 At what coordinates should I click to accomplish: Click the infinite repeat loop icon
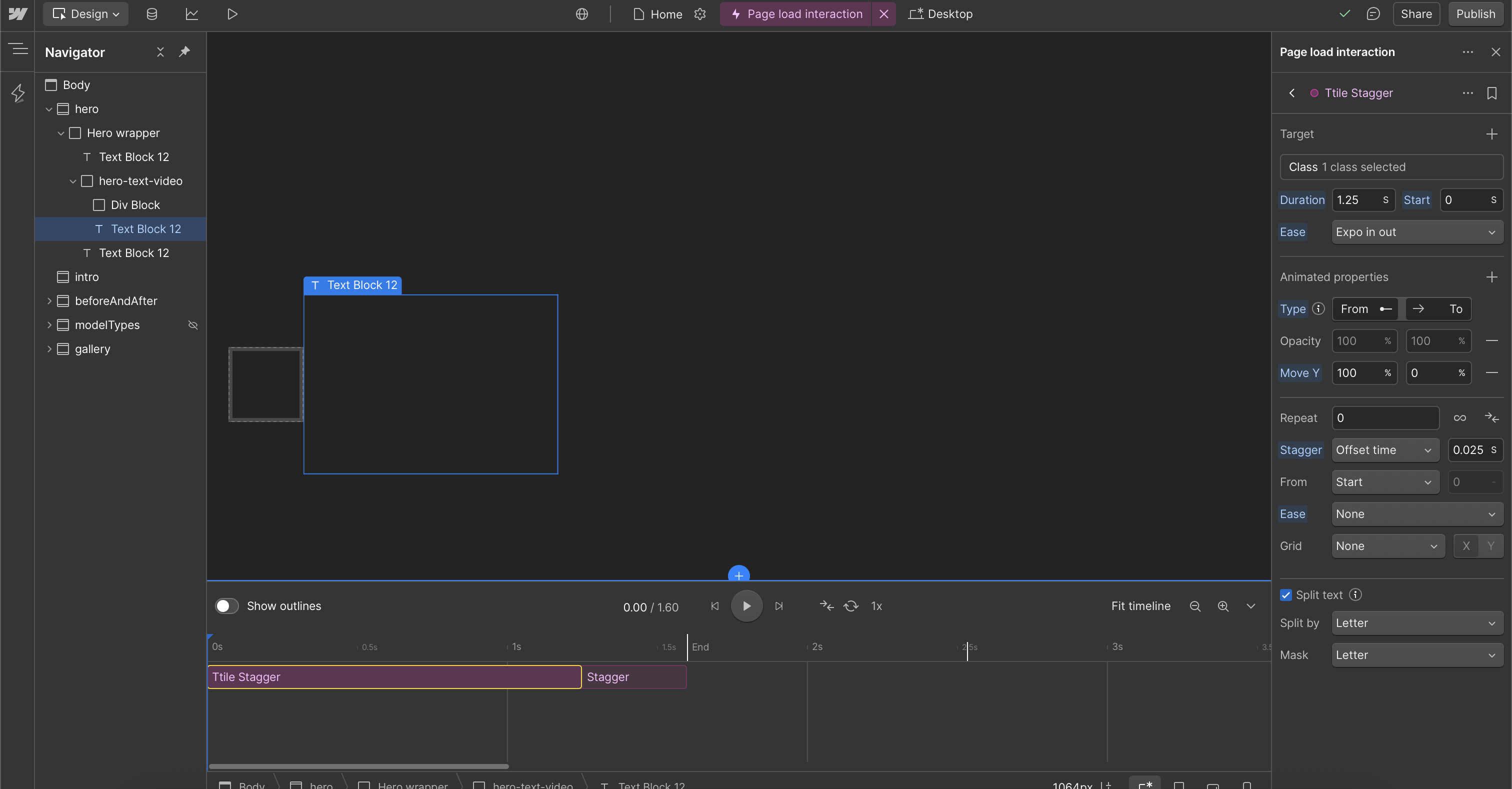click(1460, 418)
